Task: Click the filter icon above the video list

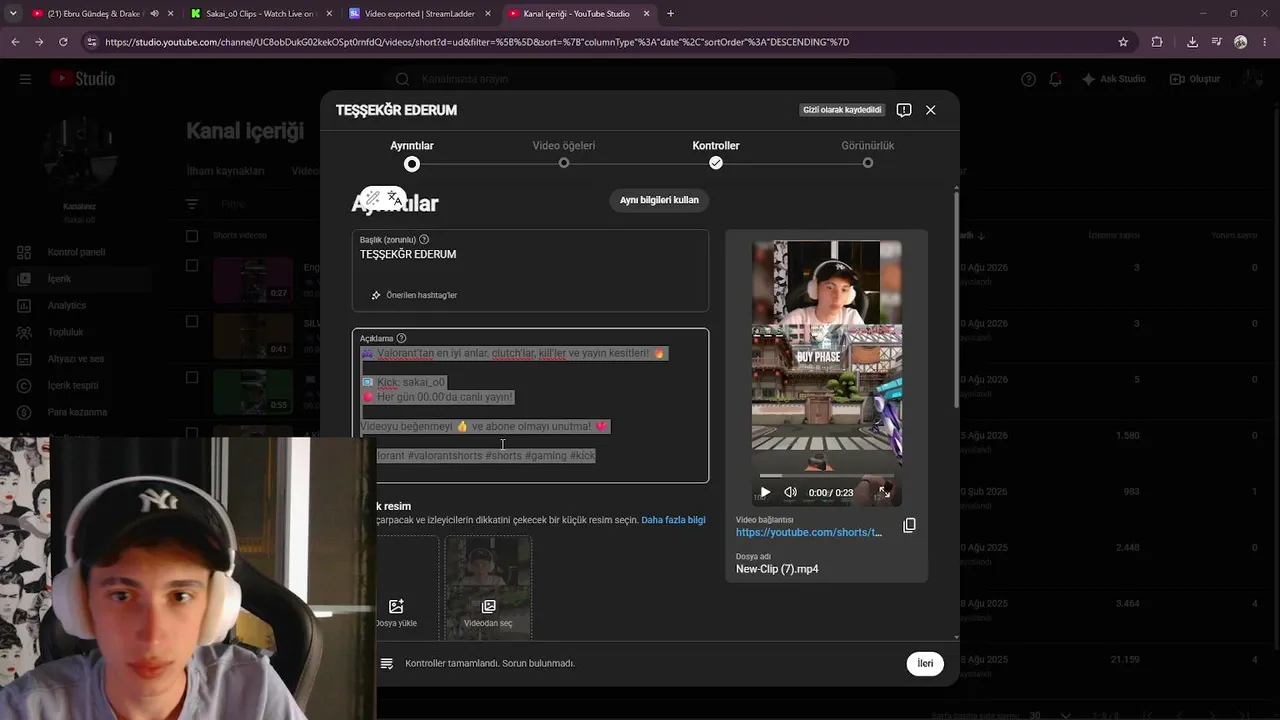Action: [x=192, y=204]
